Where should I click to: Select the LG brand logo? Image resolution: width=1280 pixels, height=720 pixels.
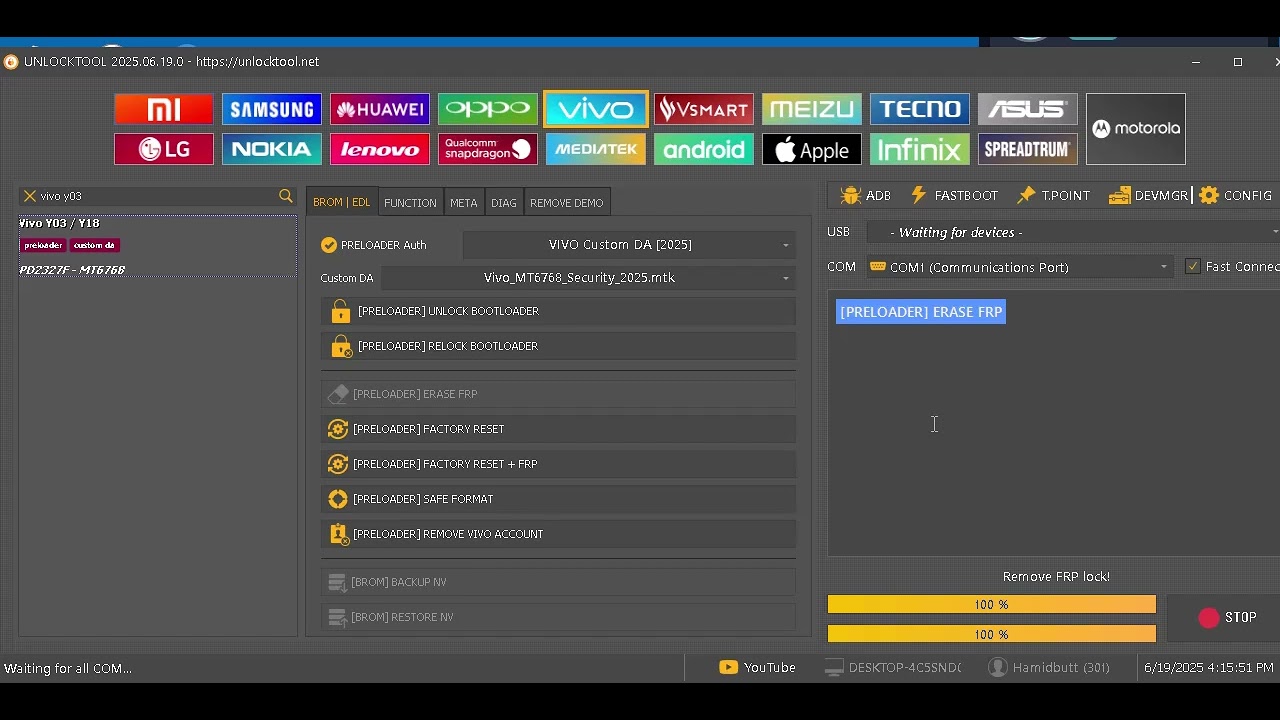164,150
